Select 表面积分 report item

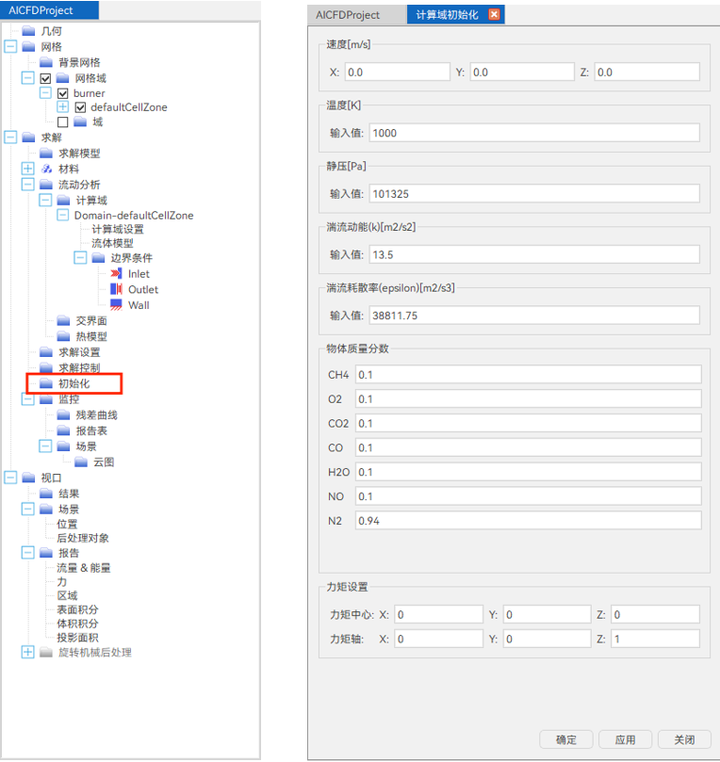(78, 609)
